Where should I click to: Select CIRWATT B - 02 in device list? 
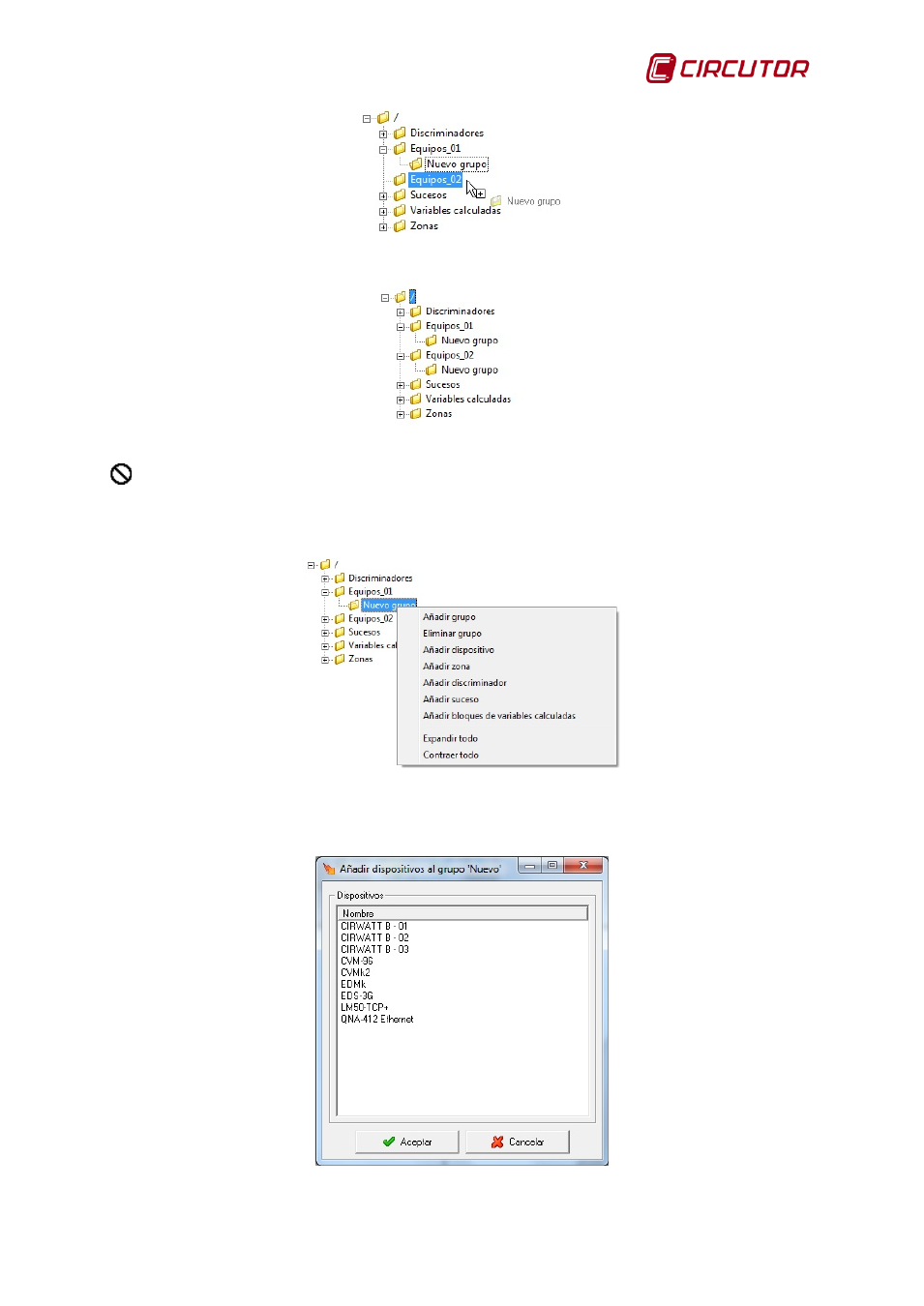coord(374,937)
